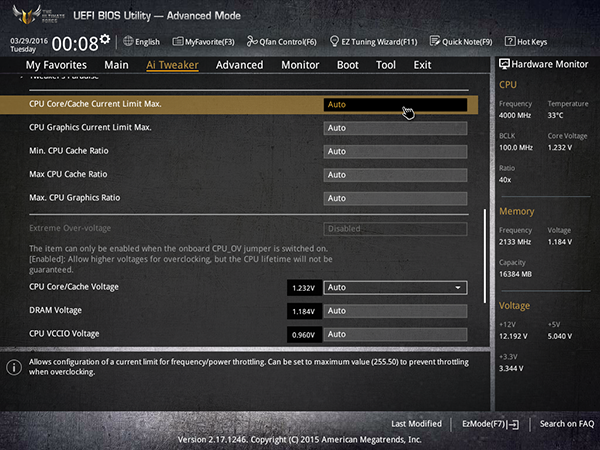Viewport: 600px width, 450px height.
Task: Open the Quick Note notepad icon
Action: click(x=435, y=41)
